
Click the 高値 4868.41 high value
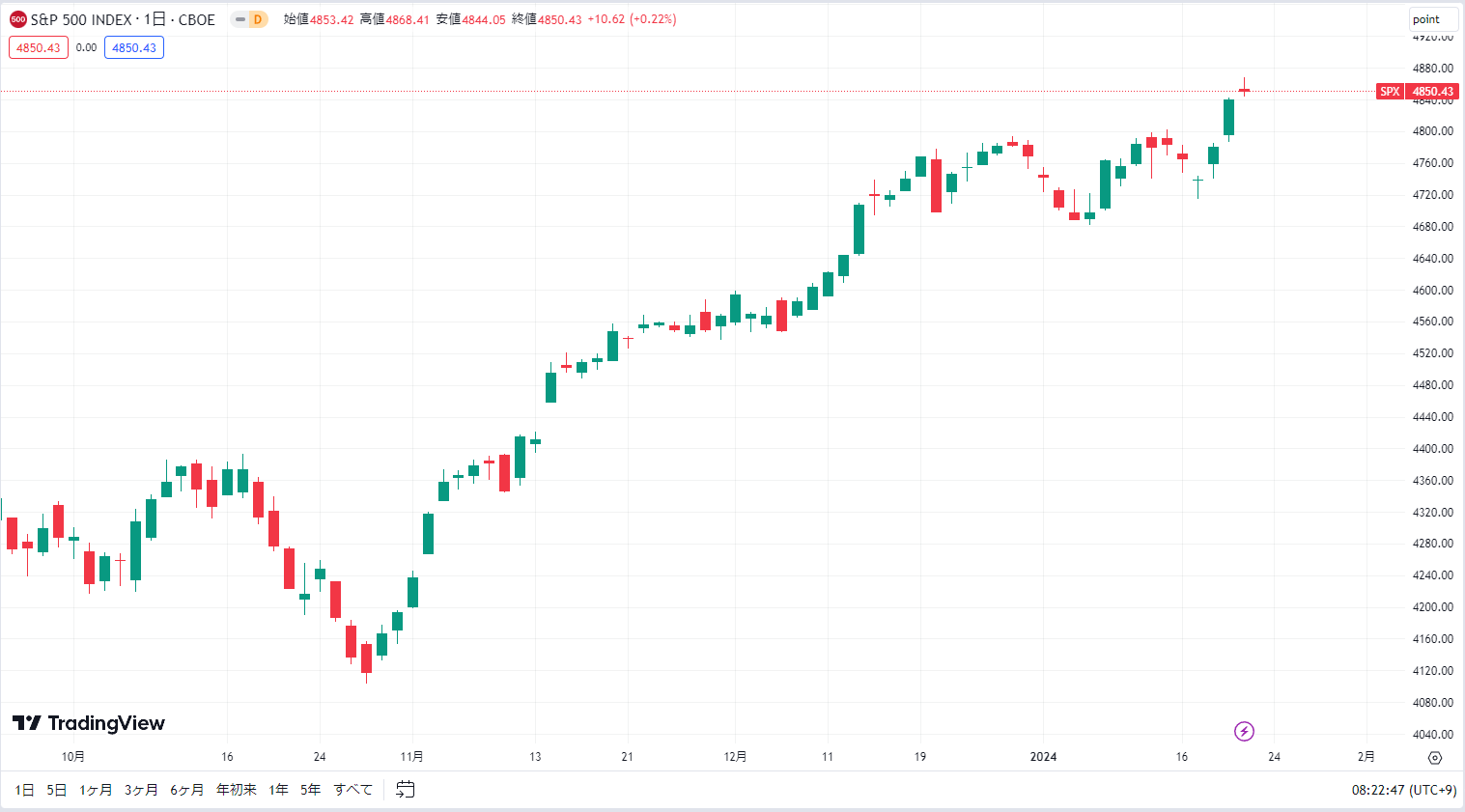pyautogui.click(x=395, y=19)
